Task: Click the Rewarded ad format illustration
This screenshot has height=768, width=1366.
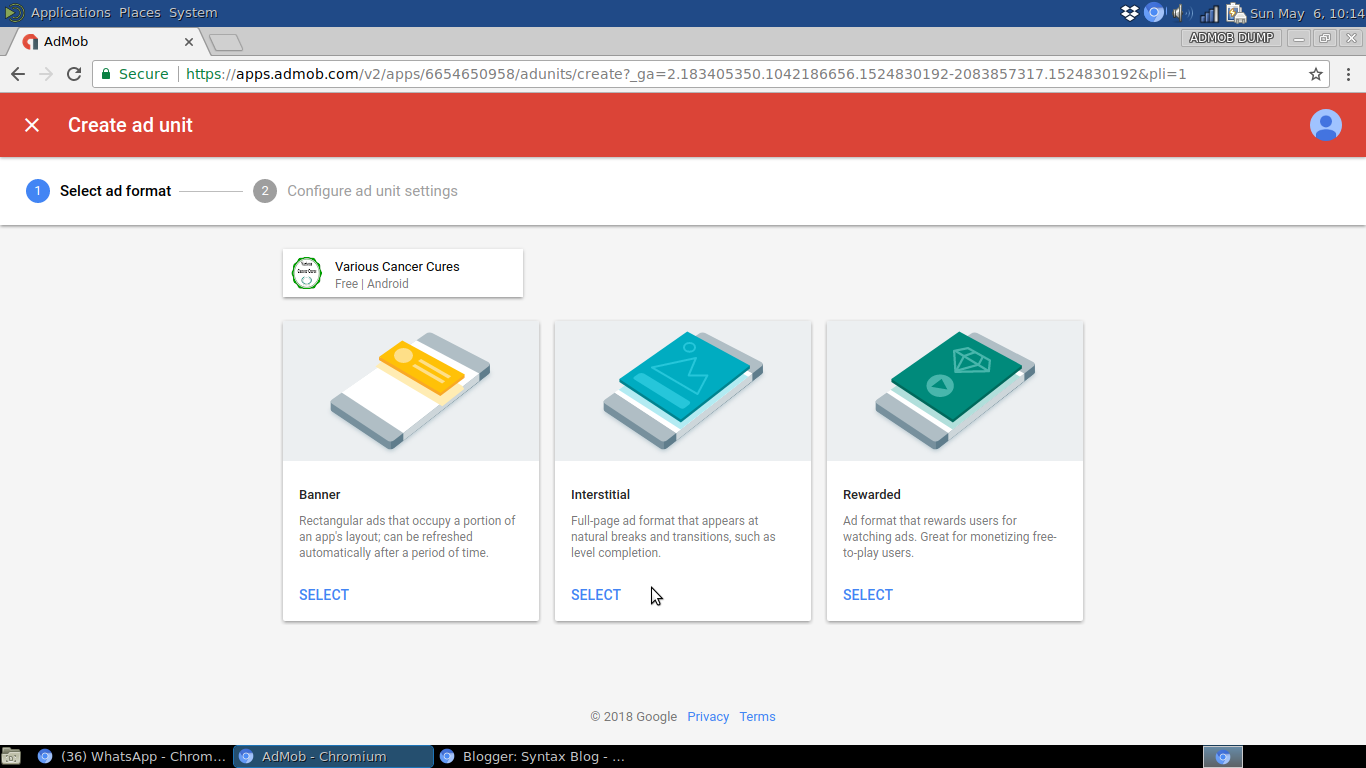Action: click(x=955, y=391)
